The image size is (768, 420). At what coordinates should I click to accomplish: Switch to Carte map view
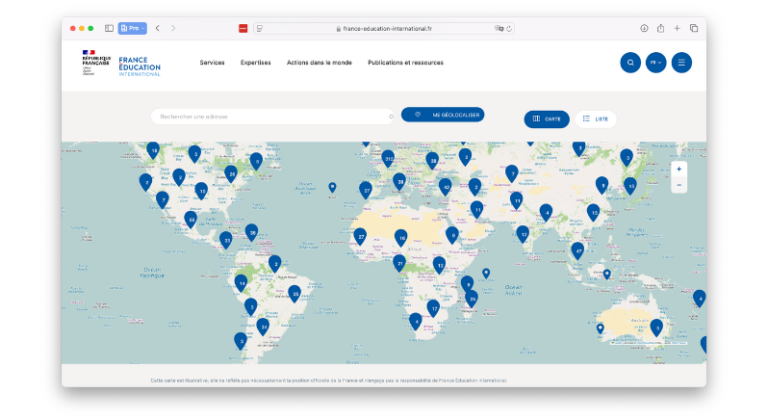546,118
